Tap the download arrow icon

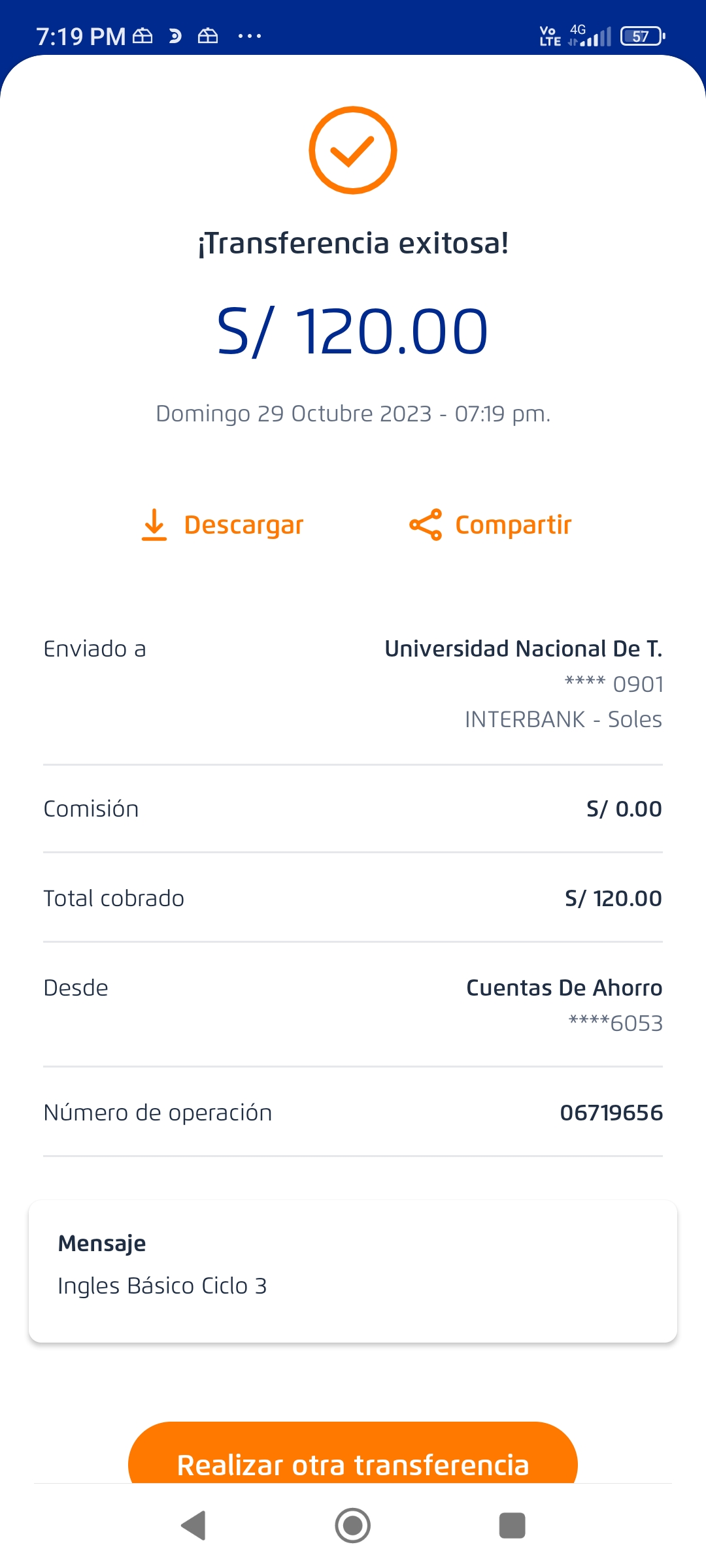click(154, 525)
